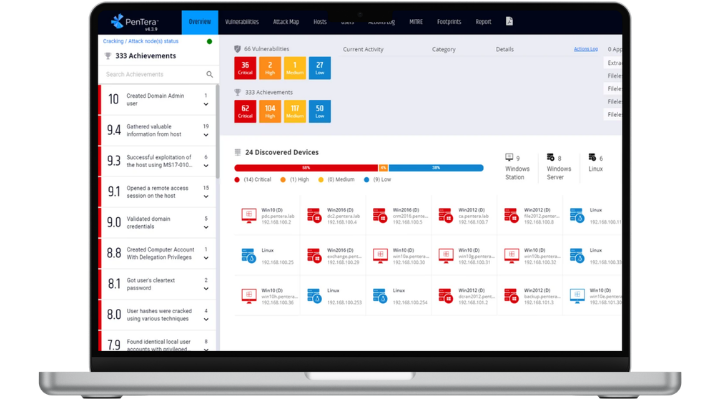Click the (1) High legend entry

pos(295,180)
